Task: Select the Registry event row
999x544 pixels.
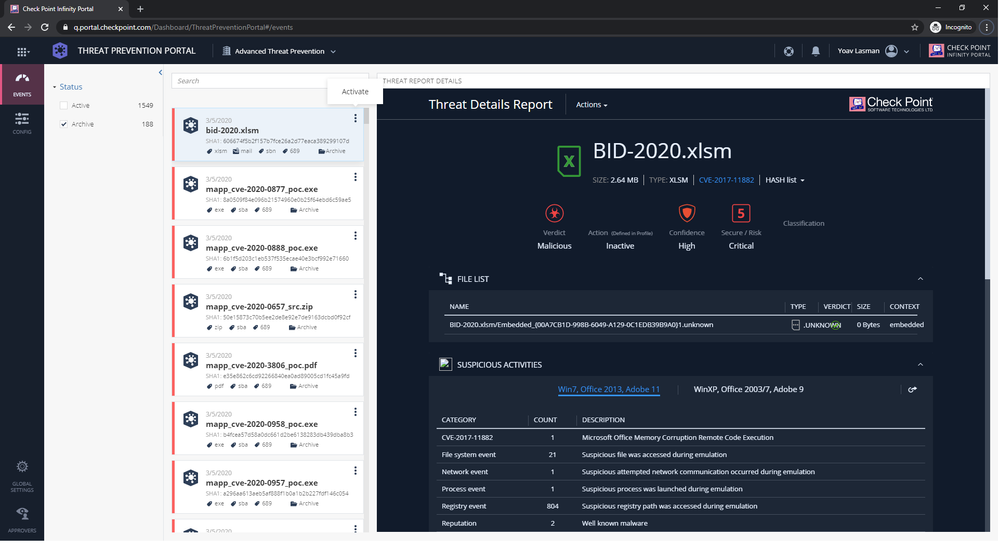Action: point(682,506)
